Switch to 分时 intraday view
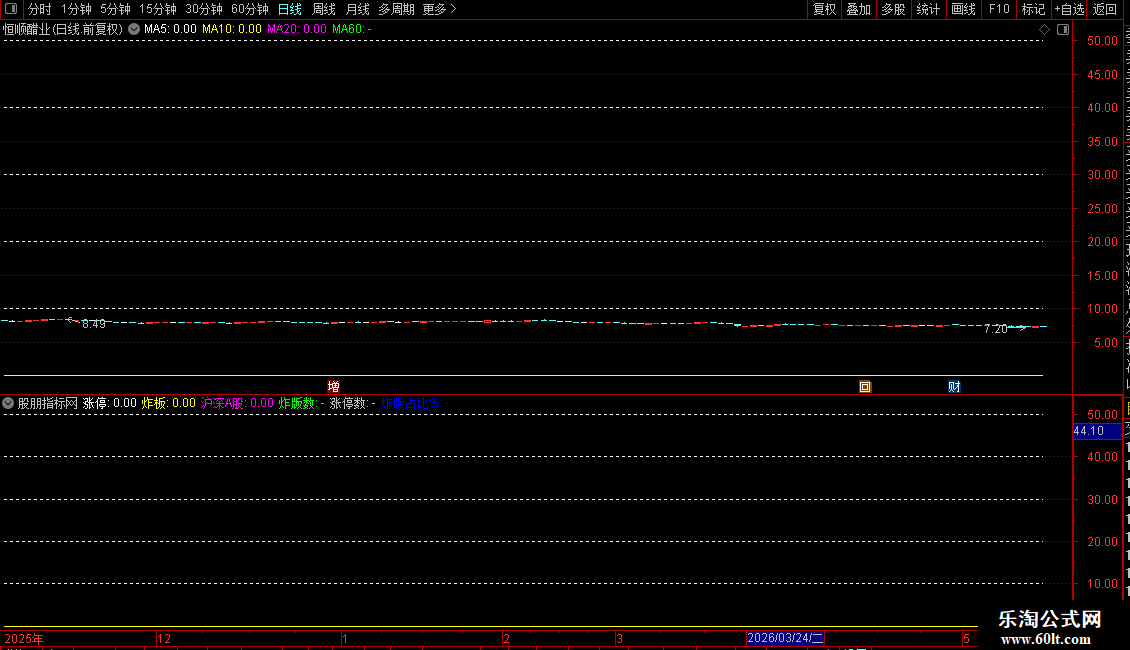 (40, 9)
